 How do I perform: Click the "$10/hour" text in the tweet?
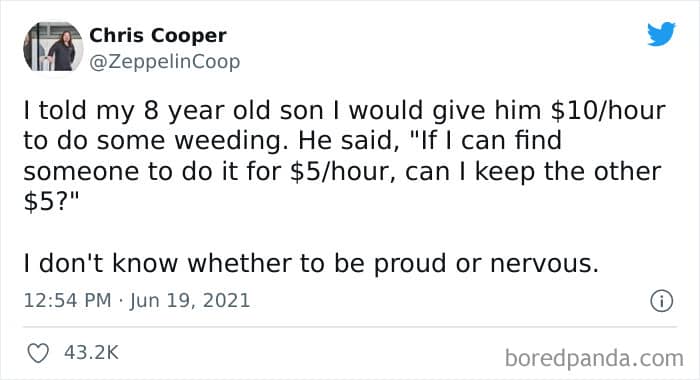pyautogui.click(x=608, y=111)
